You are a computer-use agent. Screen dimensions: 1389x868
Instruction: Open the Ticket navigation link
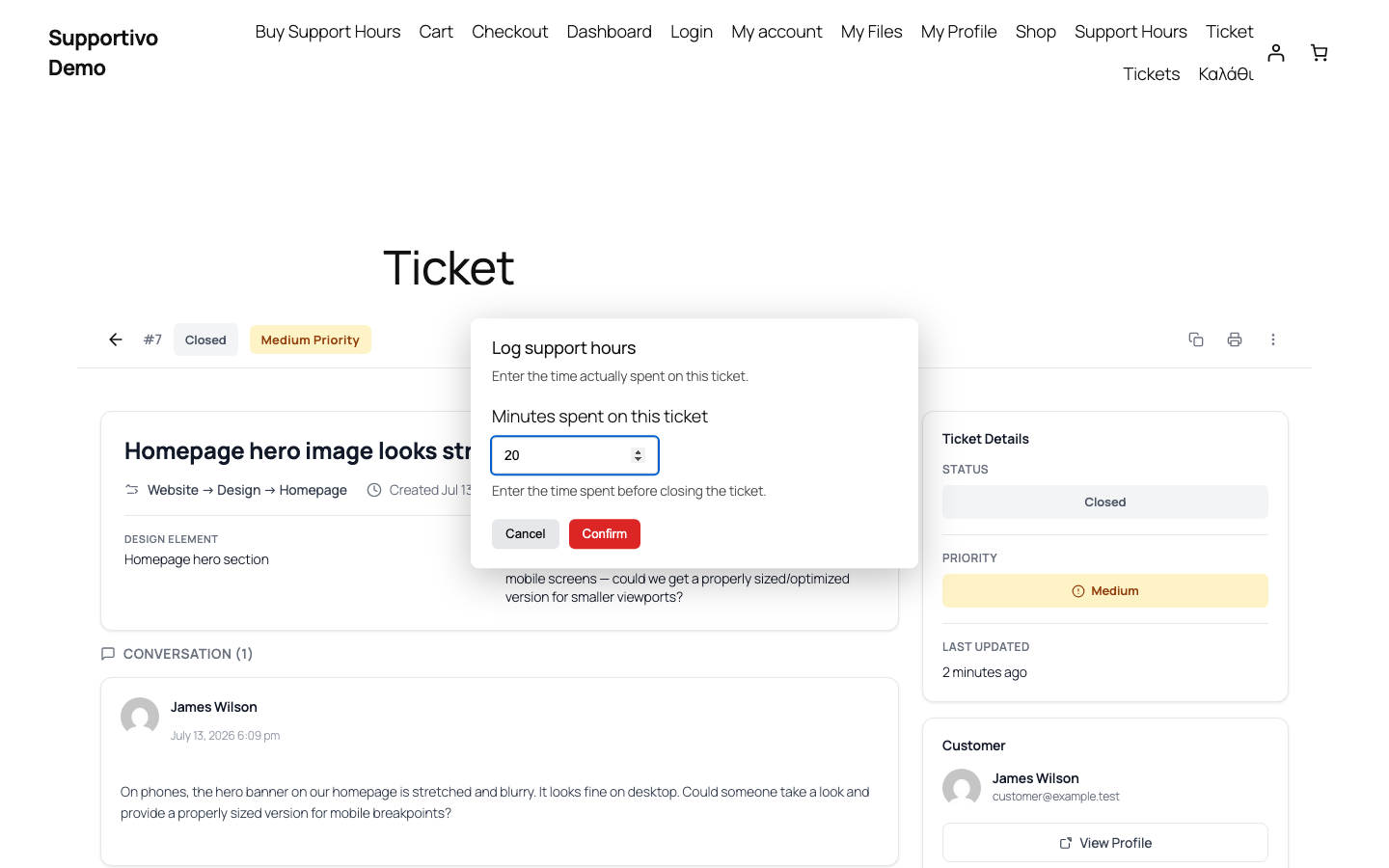click(1230, 32)
